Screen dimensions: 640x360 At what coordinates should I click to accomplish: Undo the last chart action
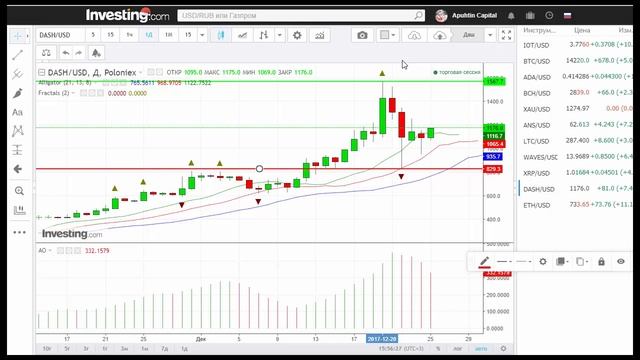coord(65,53)
